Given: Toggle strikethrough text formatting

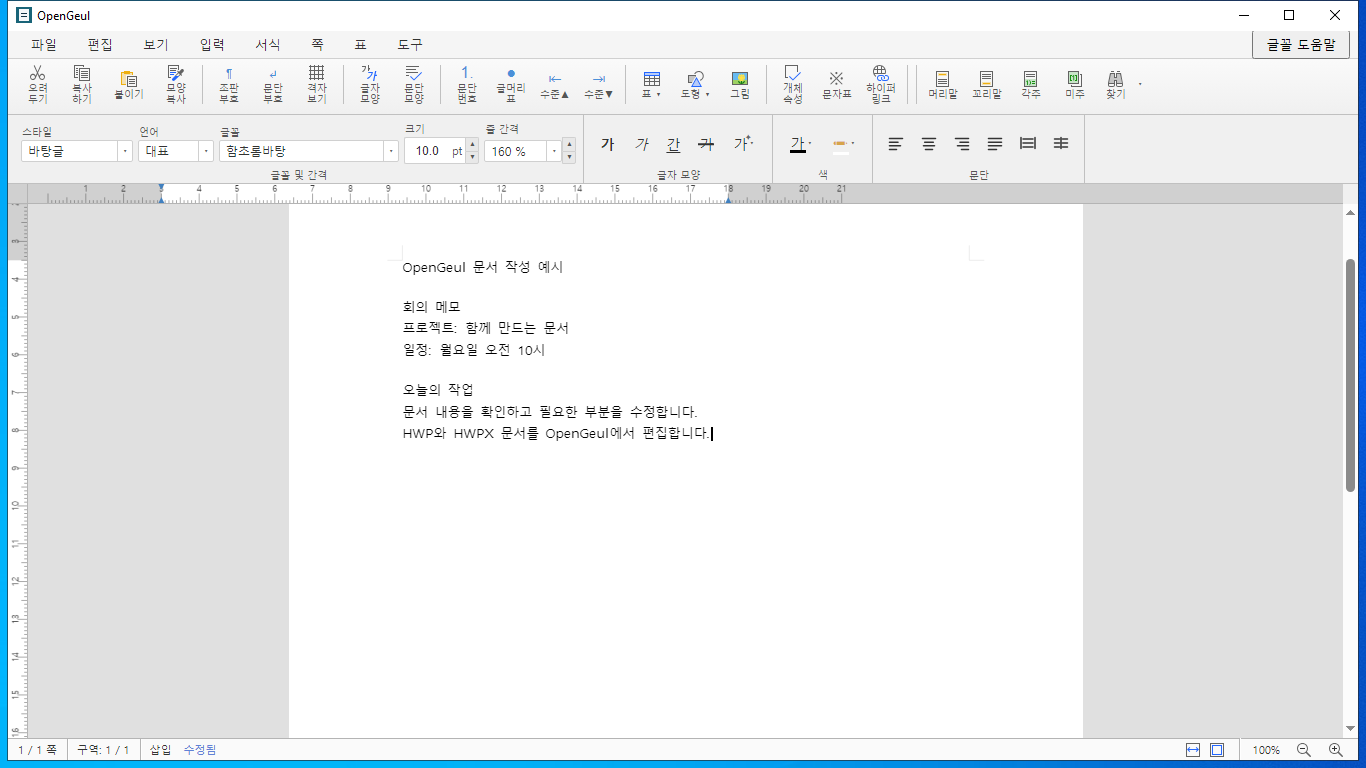Looking at the screenshot, I should (x=707, y=144).
